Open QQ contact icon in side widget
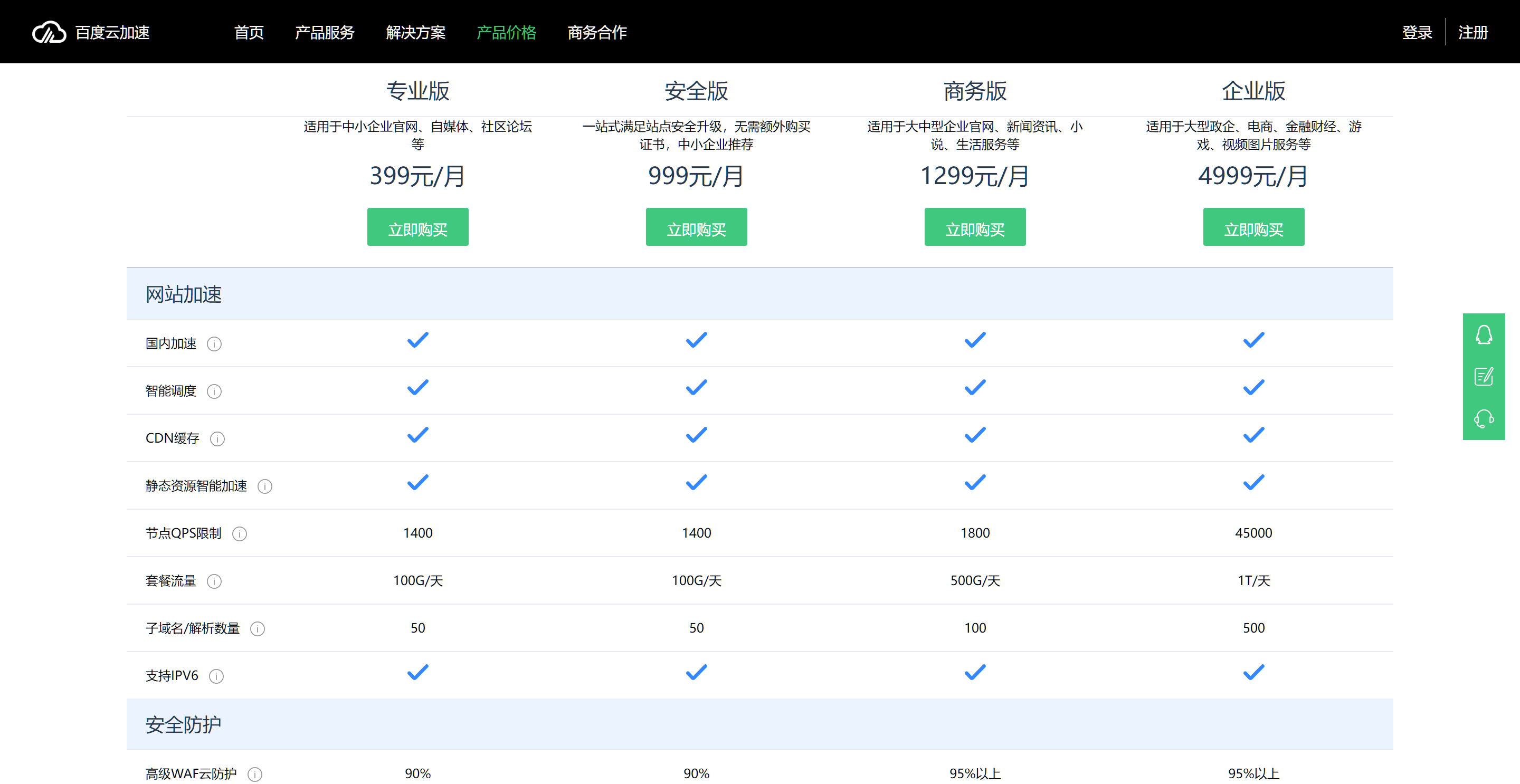Screen dimensions: 1520x784 pyautogui.click(x=1484, y=335)
